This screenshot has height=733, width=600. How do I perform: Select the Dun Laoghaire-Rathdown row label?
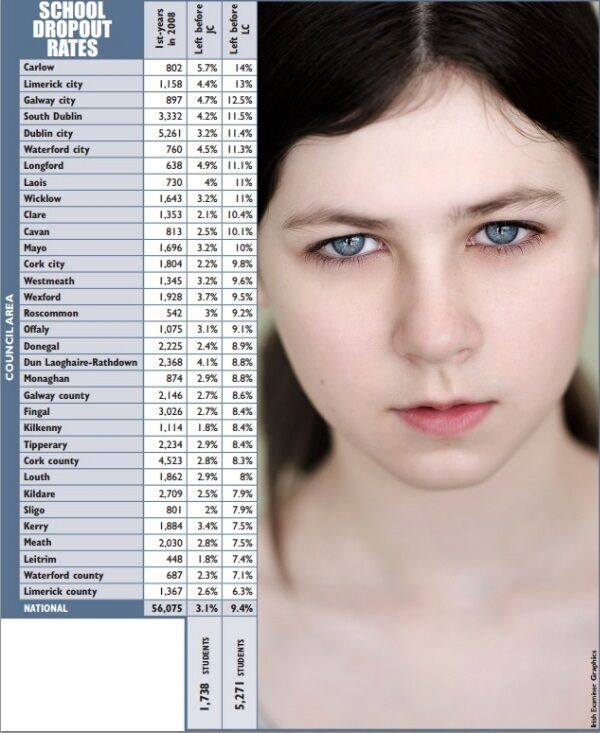point(80,362)
